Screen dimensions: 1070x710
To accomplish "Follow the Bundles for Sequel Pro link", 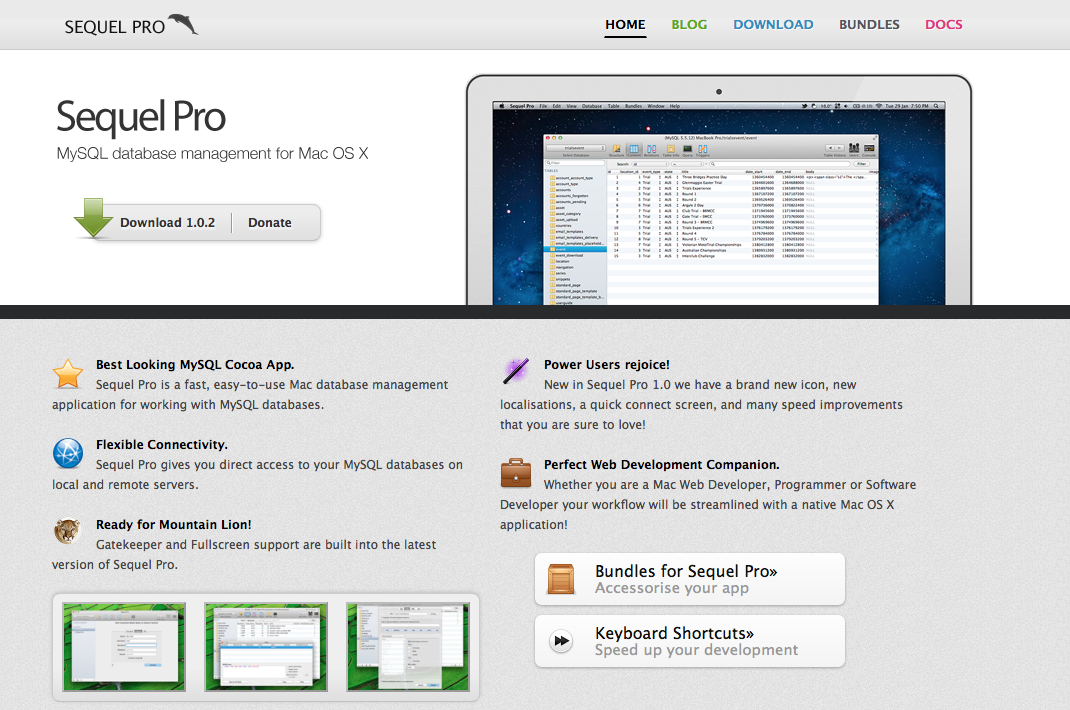I will click(686, 572).
